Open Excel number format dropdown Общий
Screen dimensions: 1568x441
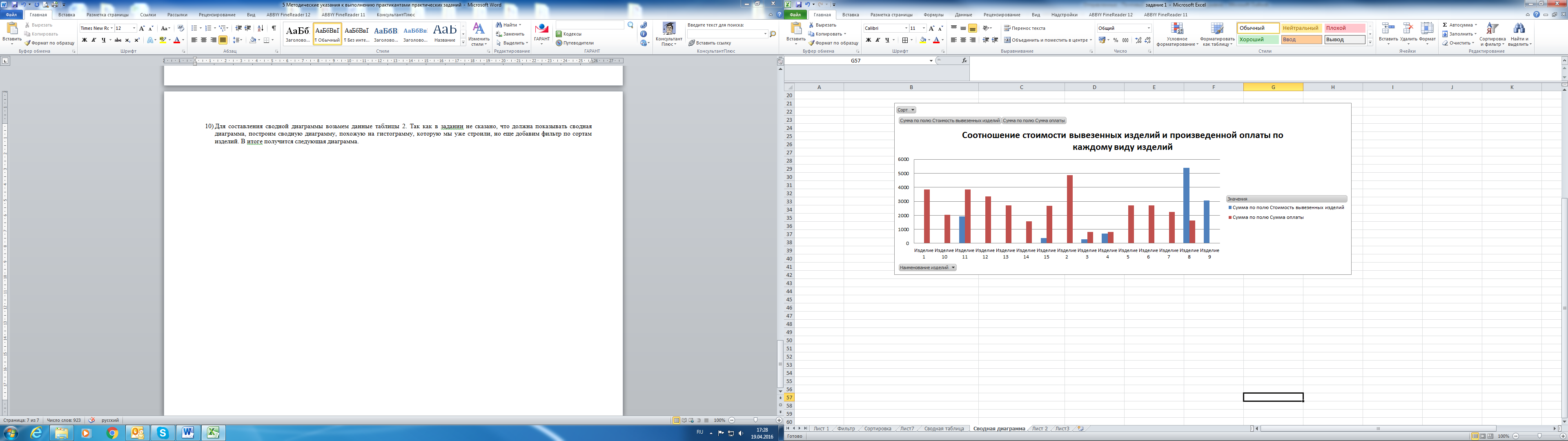[x=1149, y=28]
